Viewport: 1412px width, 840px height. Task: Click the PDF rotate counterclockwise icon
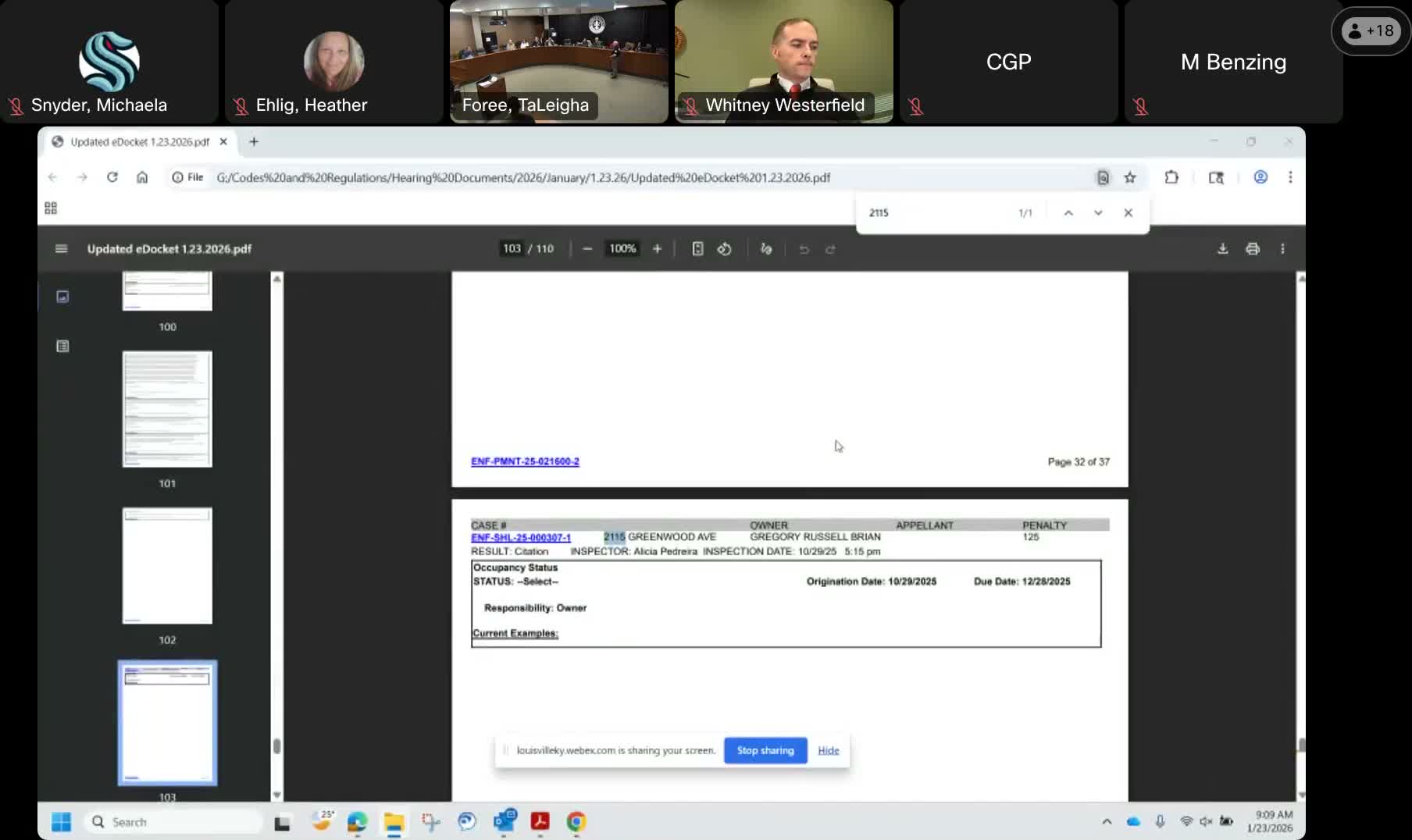click(x=724, y=249)
